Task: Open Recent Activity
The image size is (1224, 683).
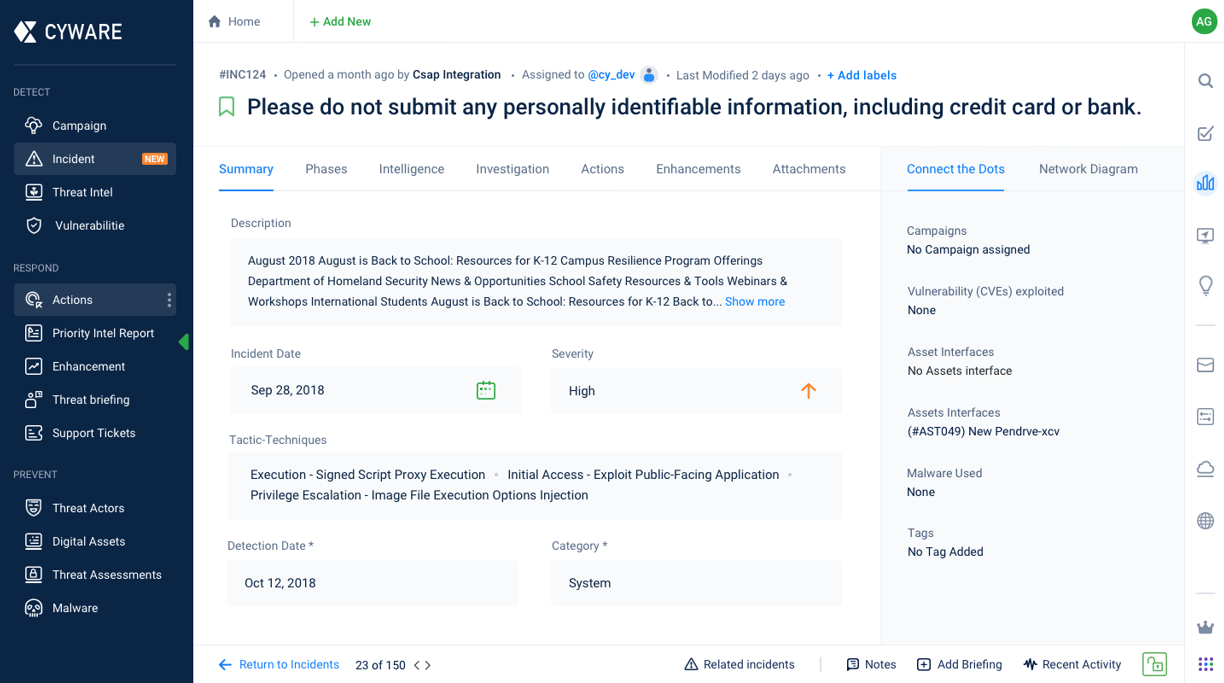Action: 1072,665
